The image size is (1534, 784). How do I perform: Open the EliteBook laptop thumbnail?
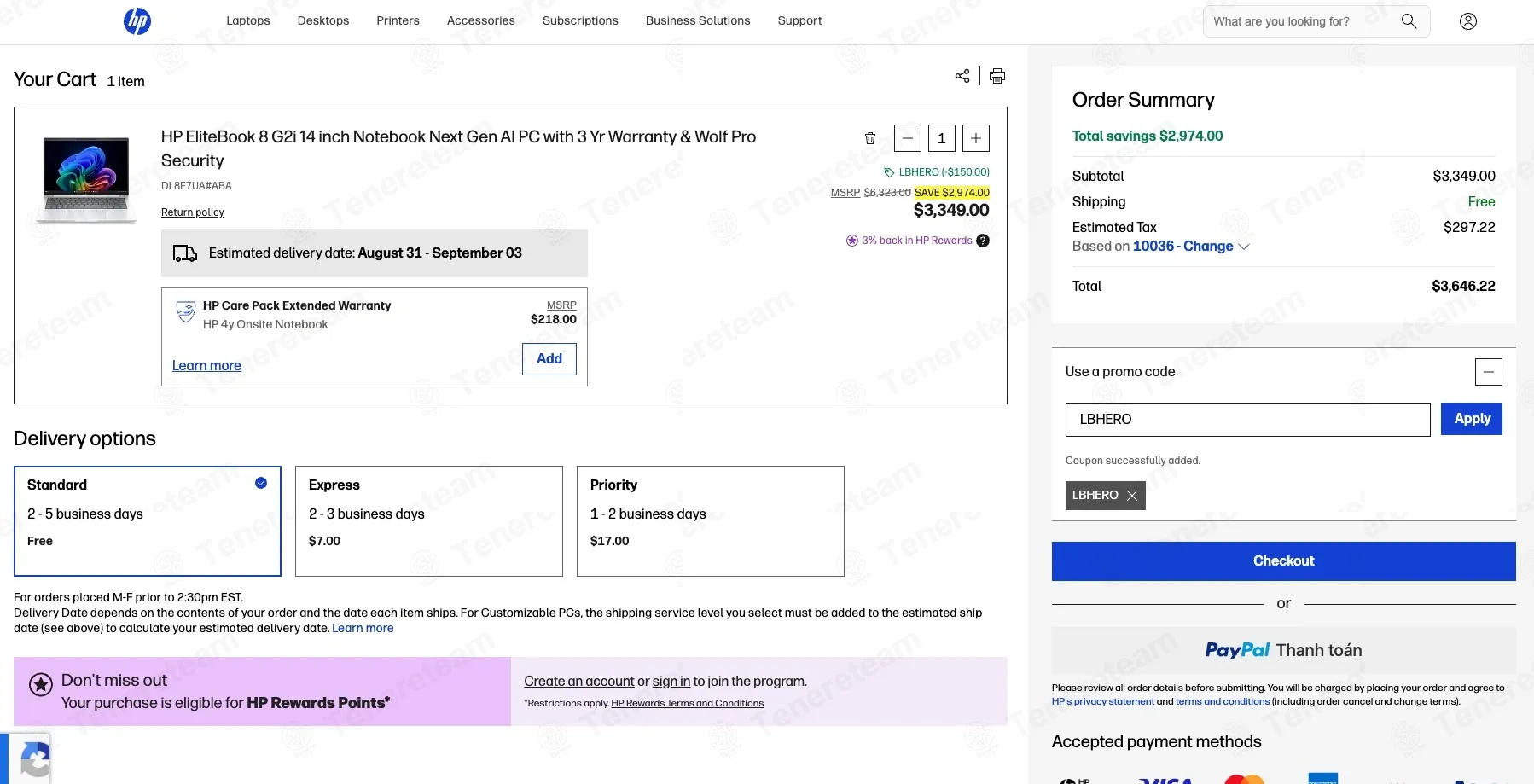tap(86, 180)
